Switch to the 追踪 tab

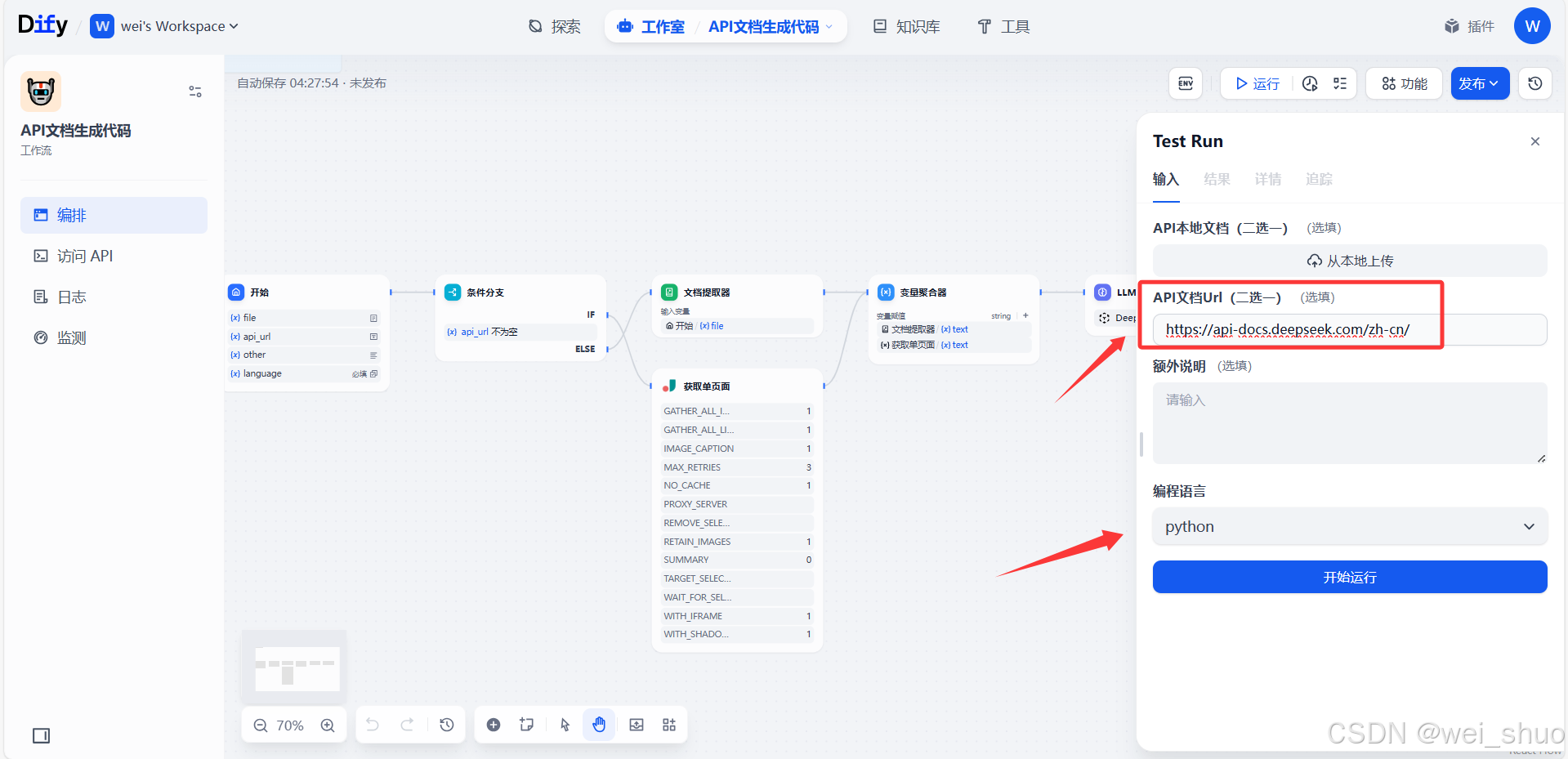pos(1319,180)
